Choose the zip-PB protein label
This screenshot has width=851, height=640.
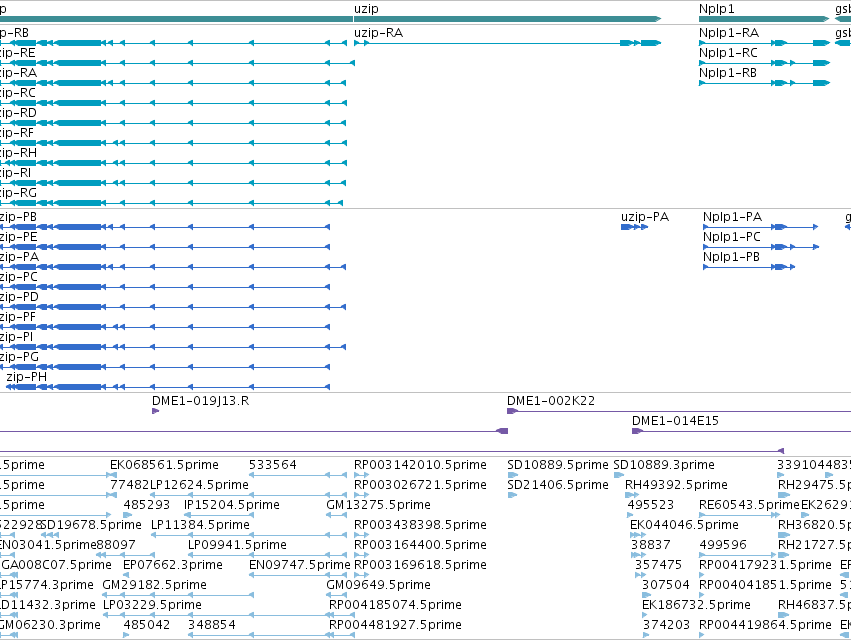[x=18, y=217]
